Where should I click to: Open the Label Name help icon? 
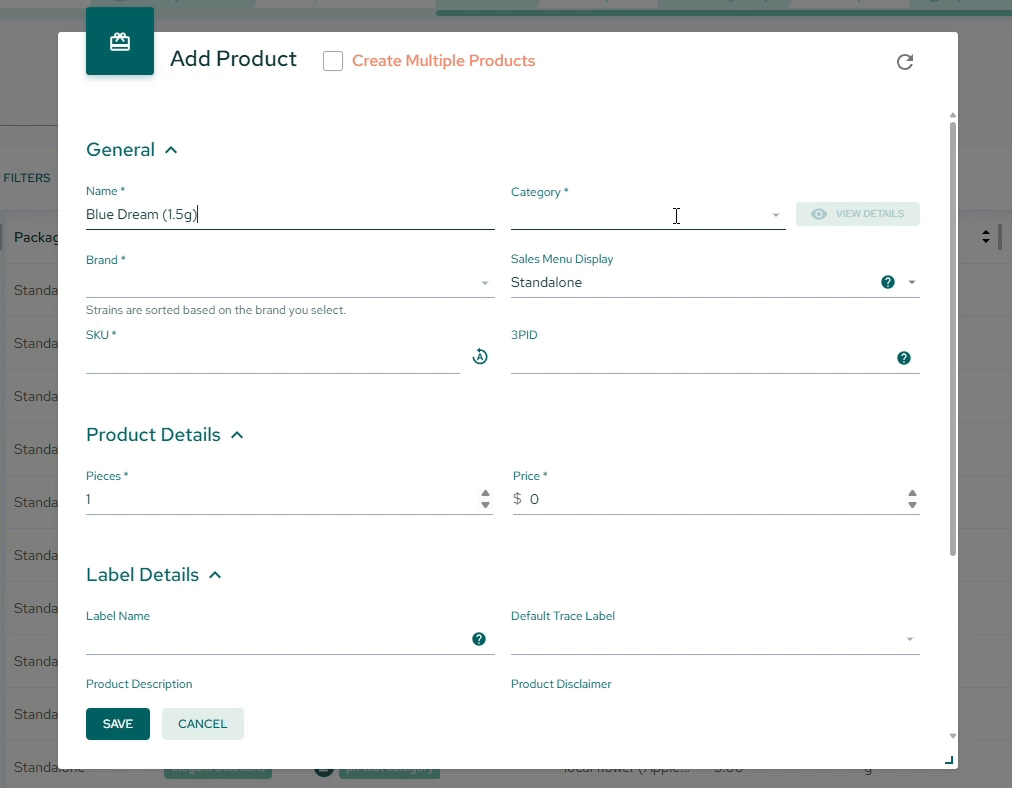tap(479, 639)
